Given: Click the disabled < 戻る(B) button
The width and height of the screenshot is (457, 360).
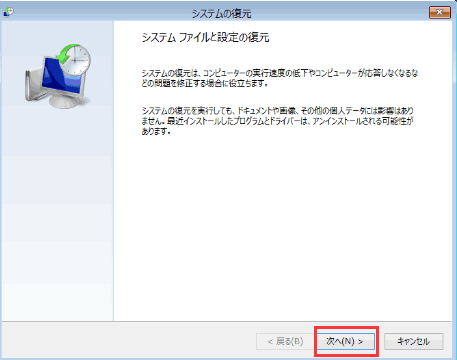Looking at the screenshot, I should pos(285,341).
